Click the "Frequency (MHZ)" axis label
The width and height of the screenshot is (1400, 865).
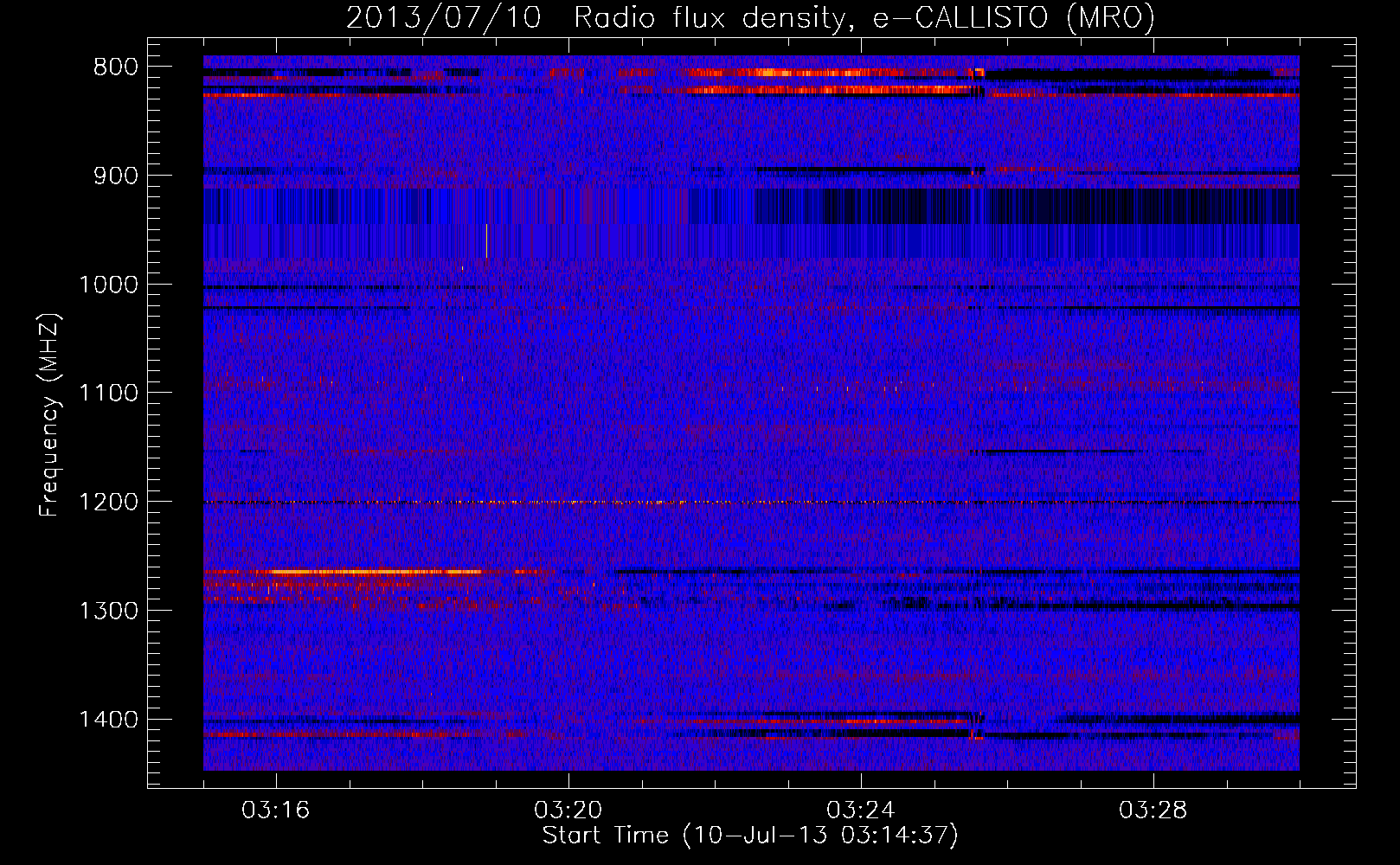point(49,415)
